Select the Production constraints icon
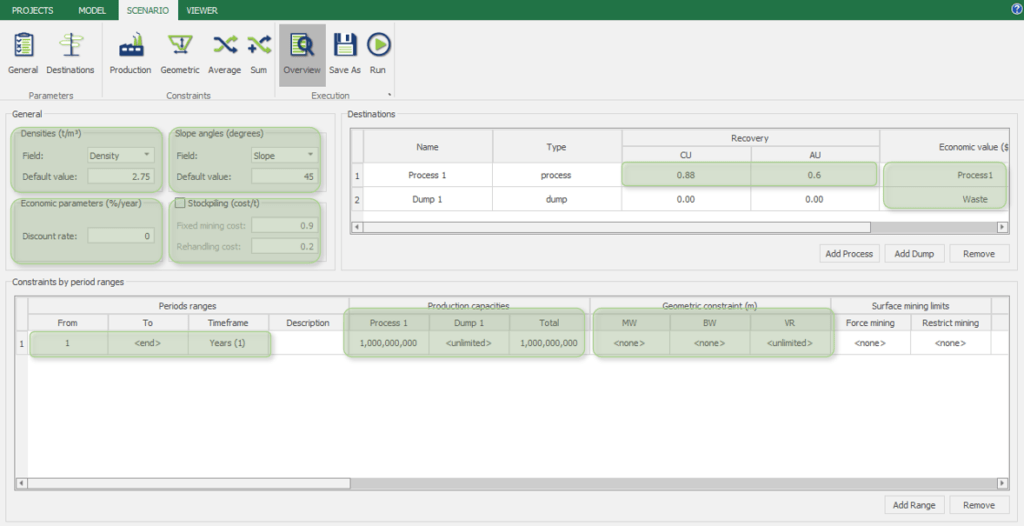The width and height of the screenshot is (1024, 526). tap(130, 52)
